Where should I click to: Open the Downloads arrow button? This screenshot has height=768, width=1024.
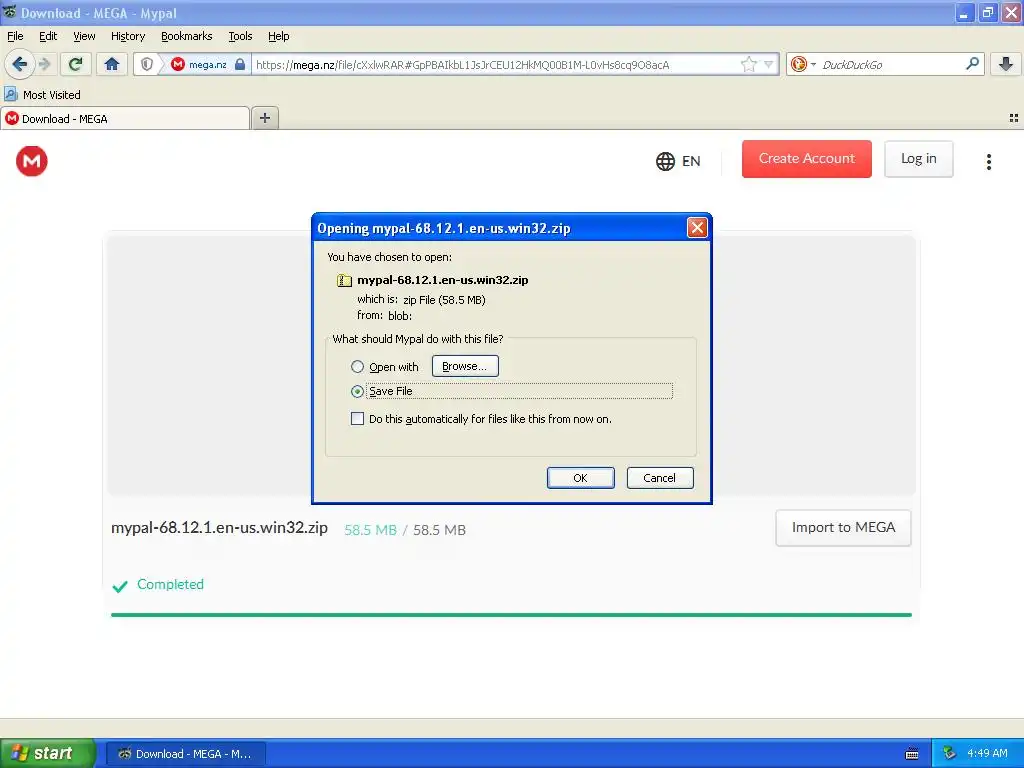tap(1006, 64)
